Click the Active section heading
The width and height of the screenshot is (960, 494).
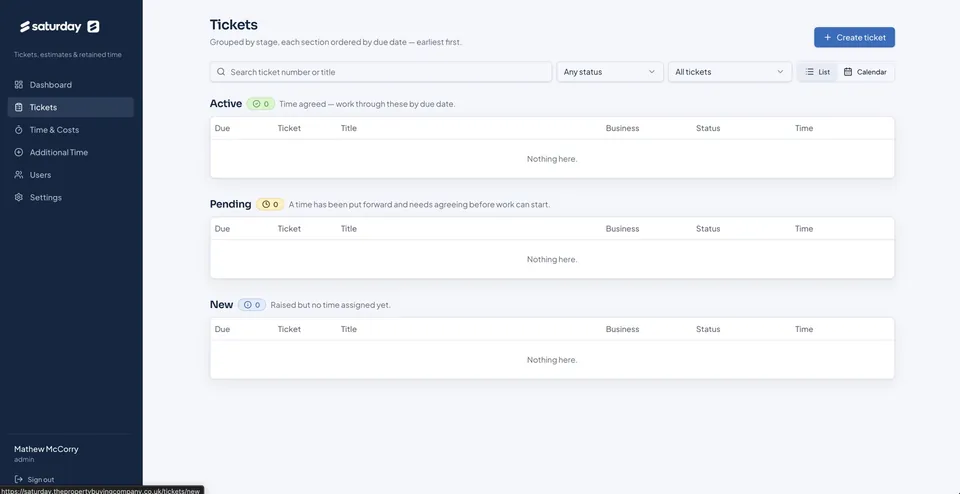point(226,103)
